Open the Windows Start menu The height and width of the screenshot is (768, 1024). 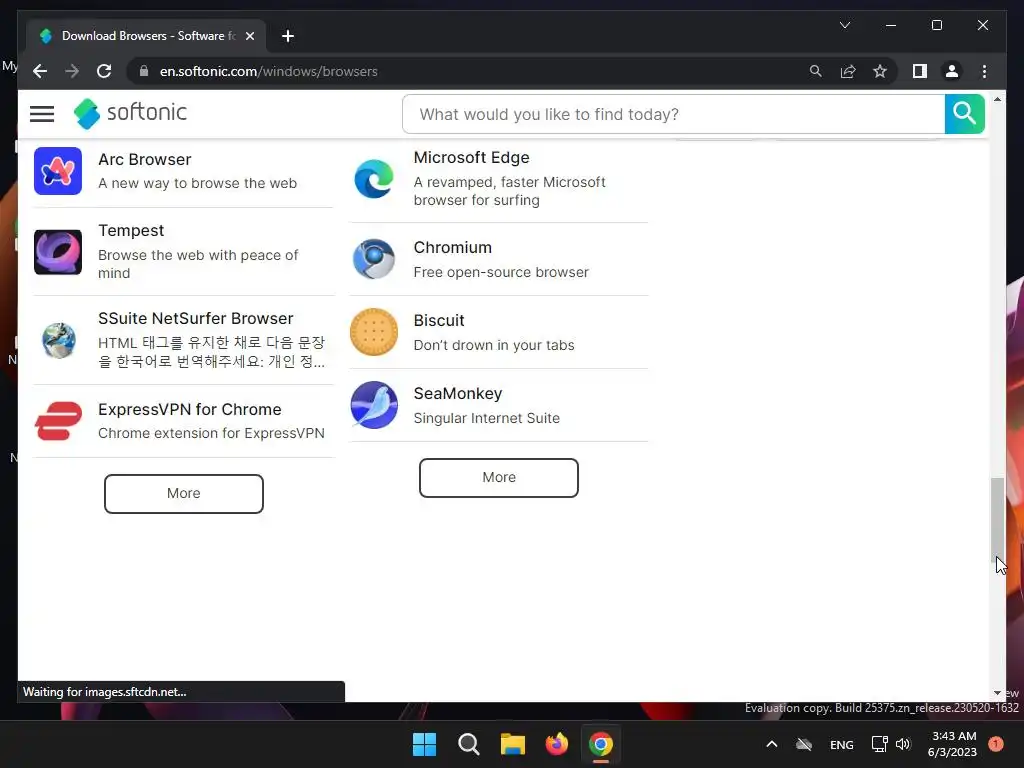coord(424,744)
